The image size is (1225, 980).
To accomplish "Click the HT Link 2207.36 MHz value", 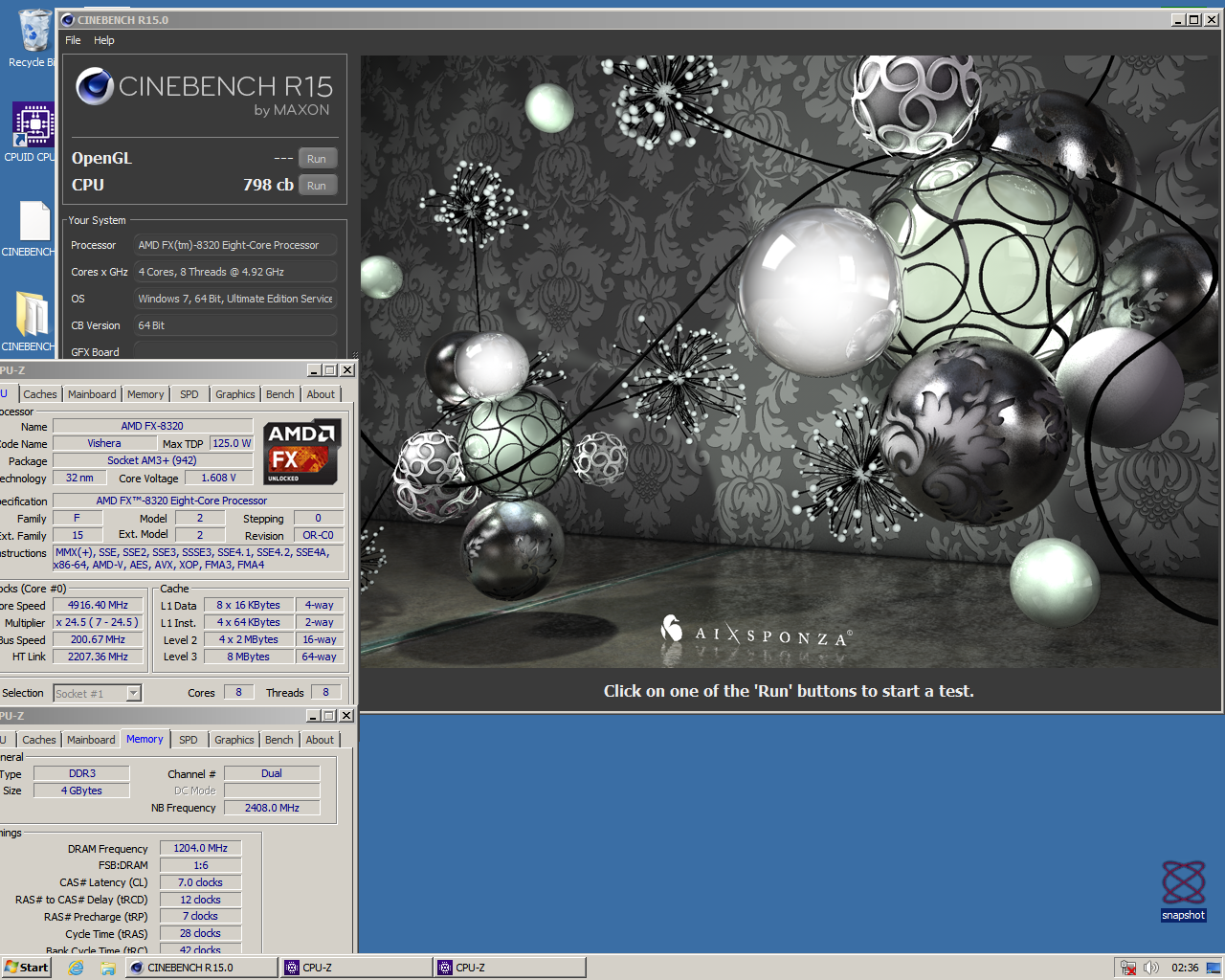I will click(x=98, y=657).
